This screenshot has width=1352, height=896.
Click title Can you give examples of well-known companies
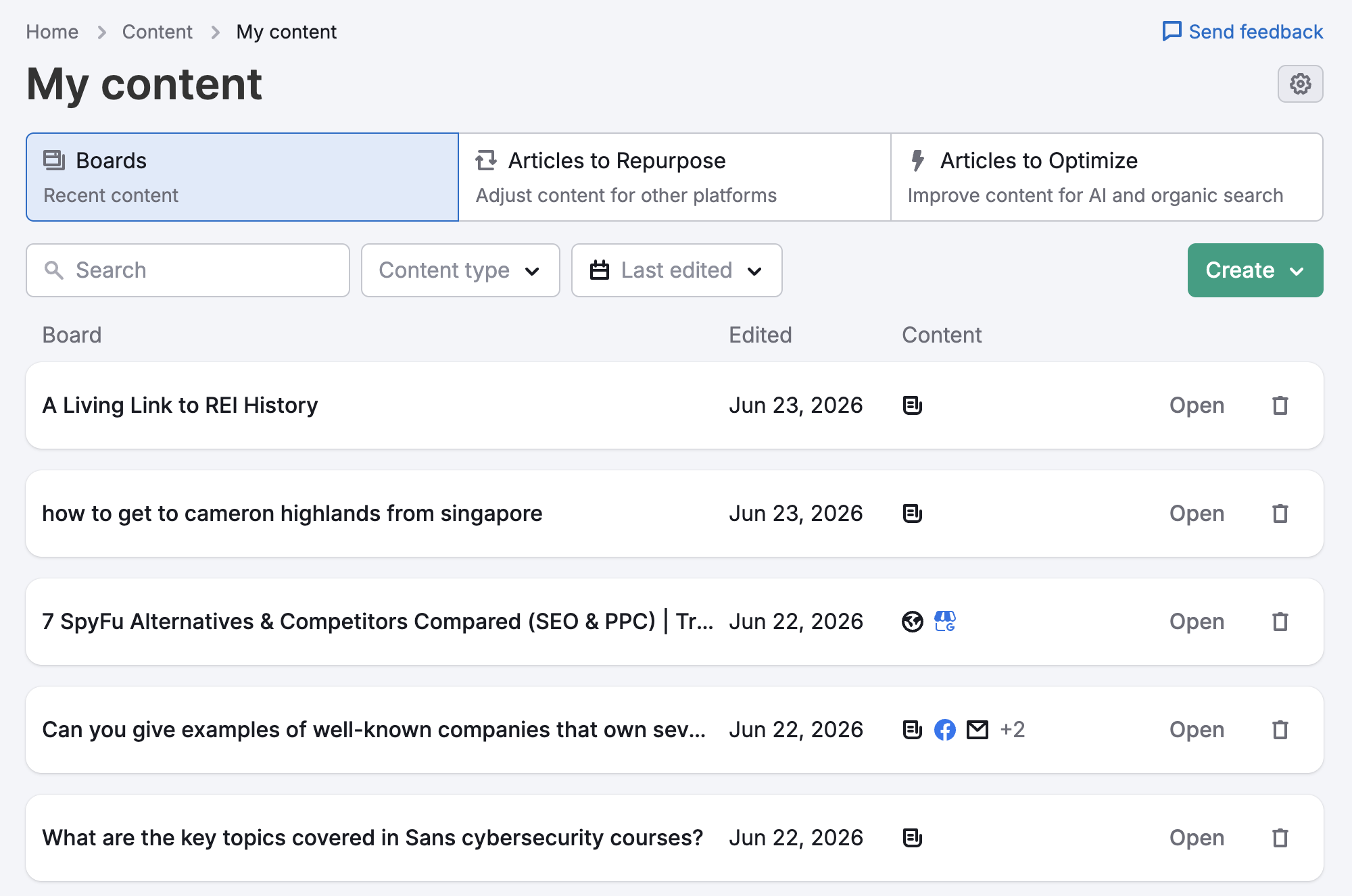374,730
